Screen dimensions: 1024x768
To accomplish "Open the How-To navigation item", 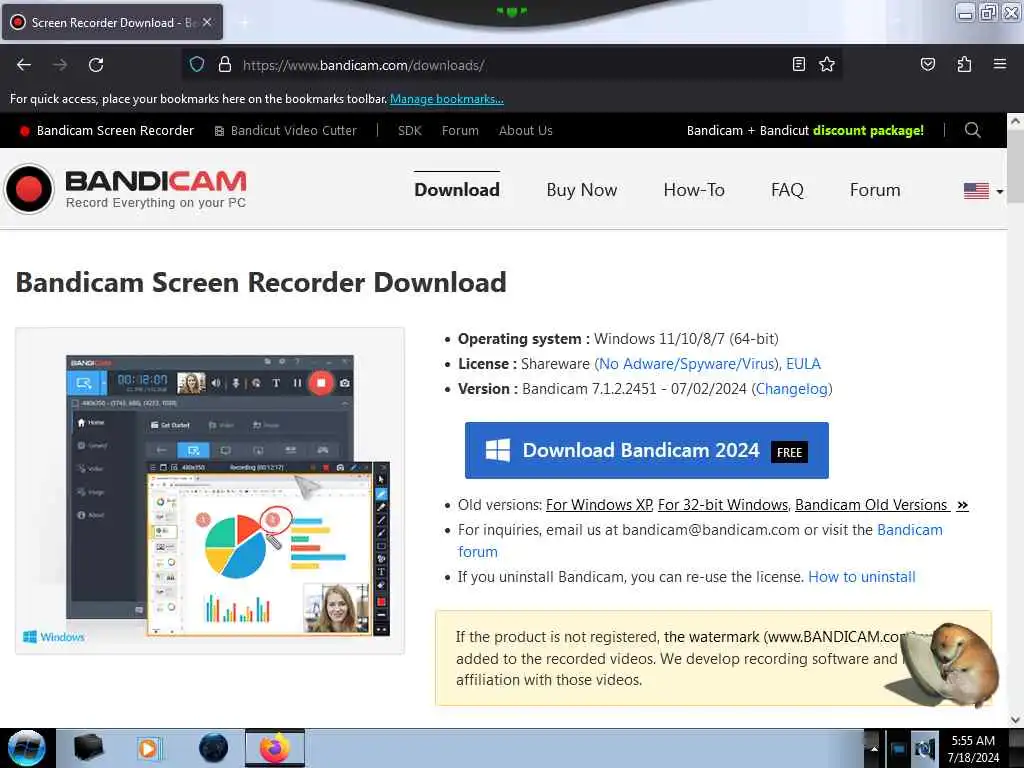I will (x=694, y=190).
